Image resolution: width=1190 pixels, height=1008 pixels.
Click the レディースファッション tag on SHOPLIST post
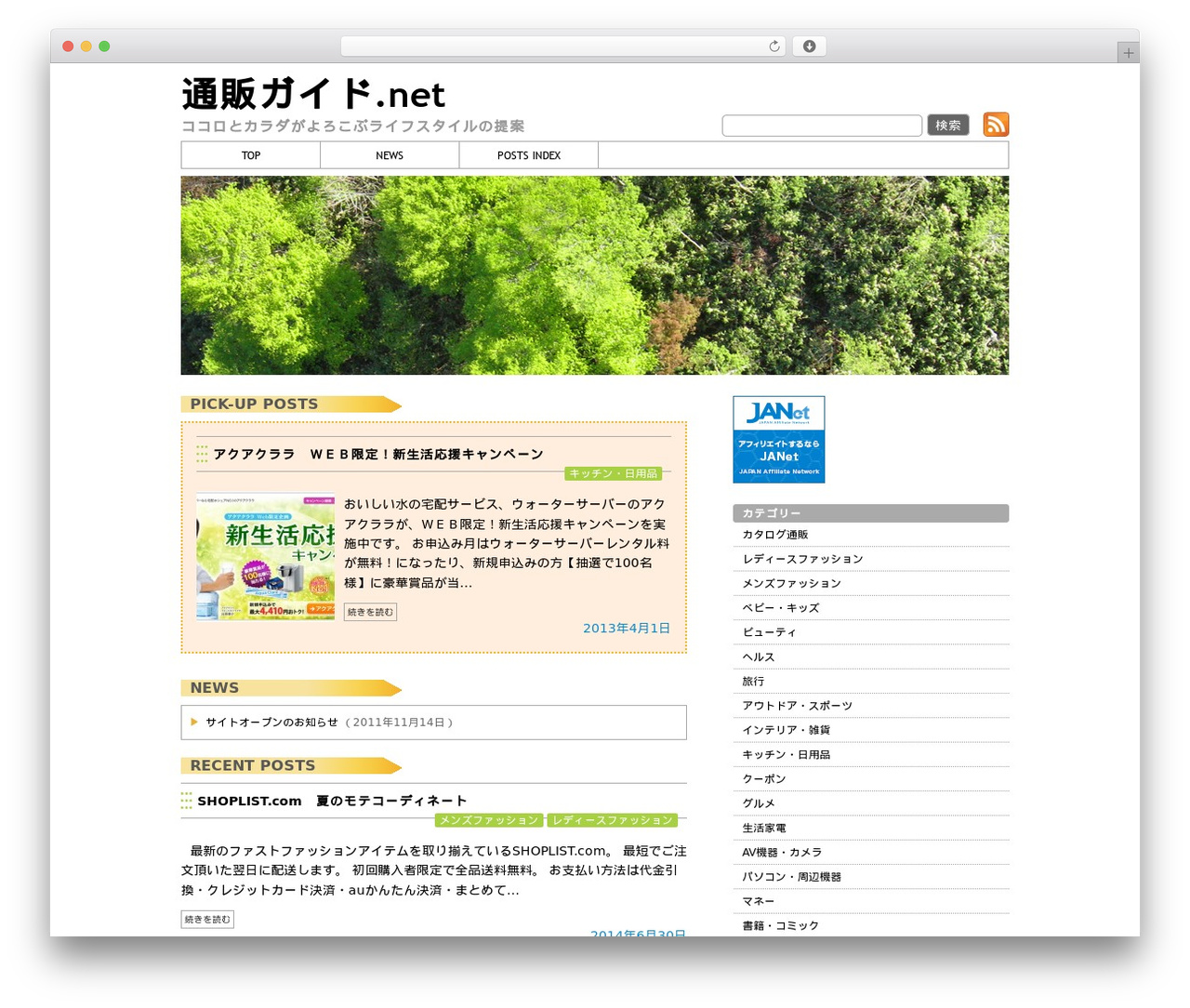pos(612,820)
